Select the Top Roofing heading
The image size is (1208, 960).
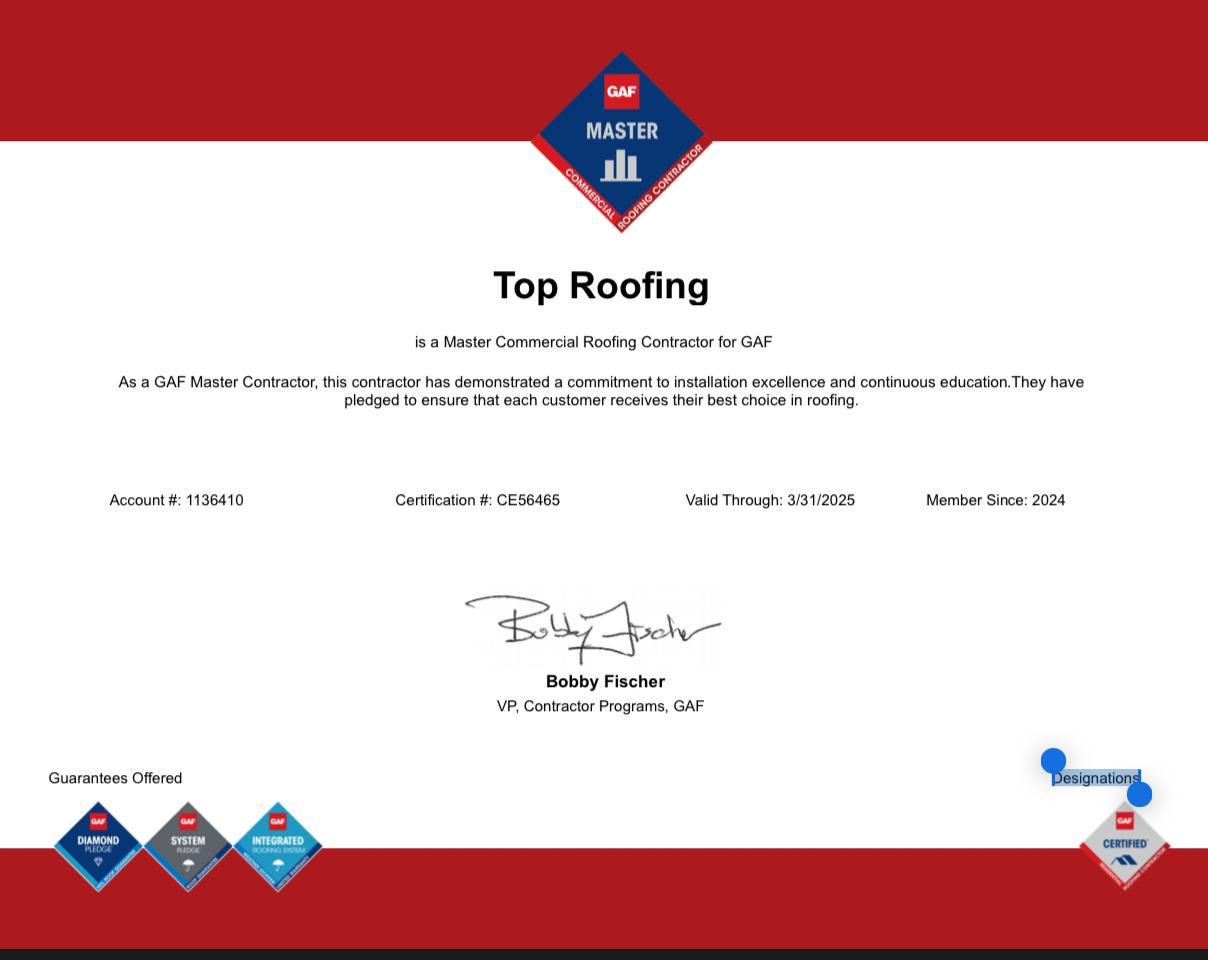pos(601,285)
